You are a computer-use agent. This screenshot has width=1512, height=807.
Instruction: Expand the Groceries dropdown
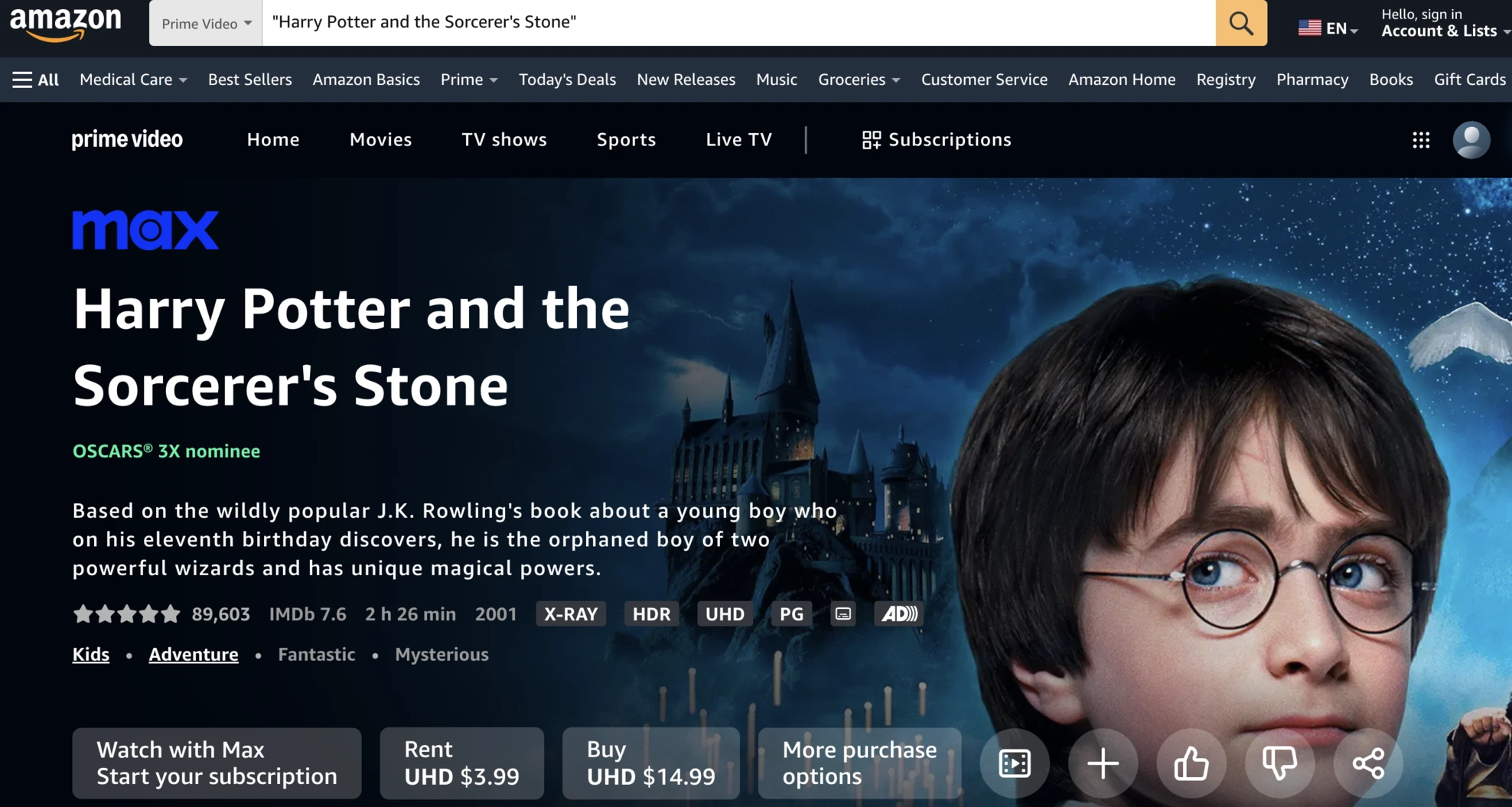(859, 80)
